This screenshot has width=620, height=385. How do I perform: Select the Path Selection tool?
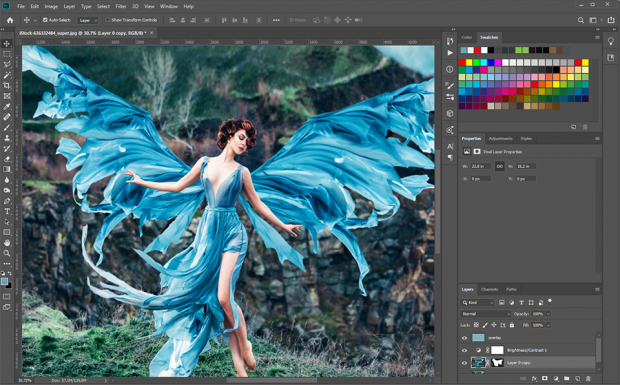tap(7, 222)
